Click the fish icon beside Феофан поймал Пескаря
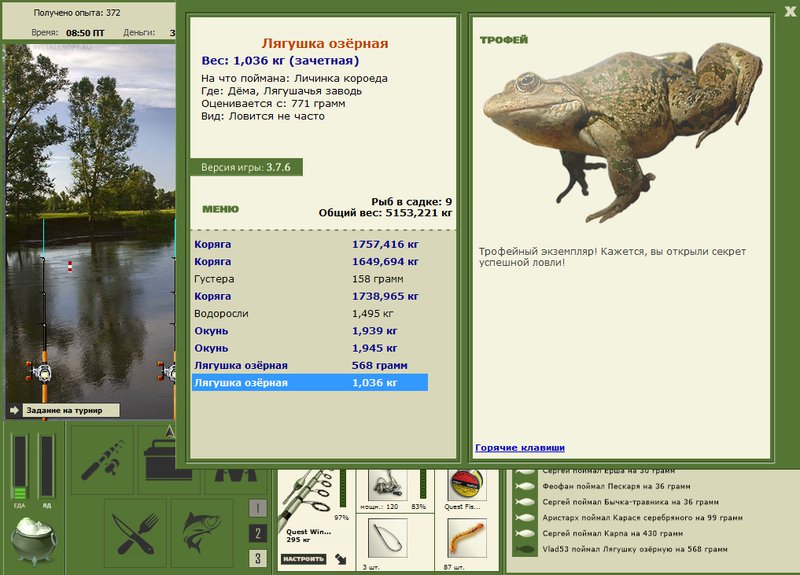 [524, 486]
